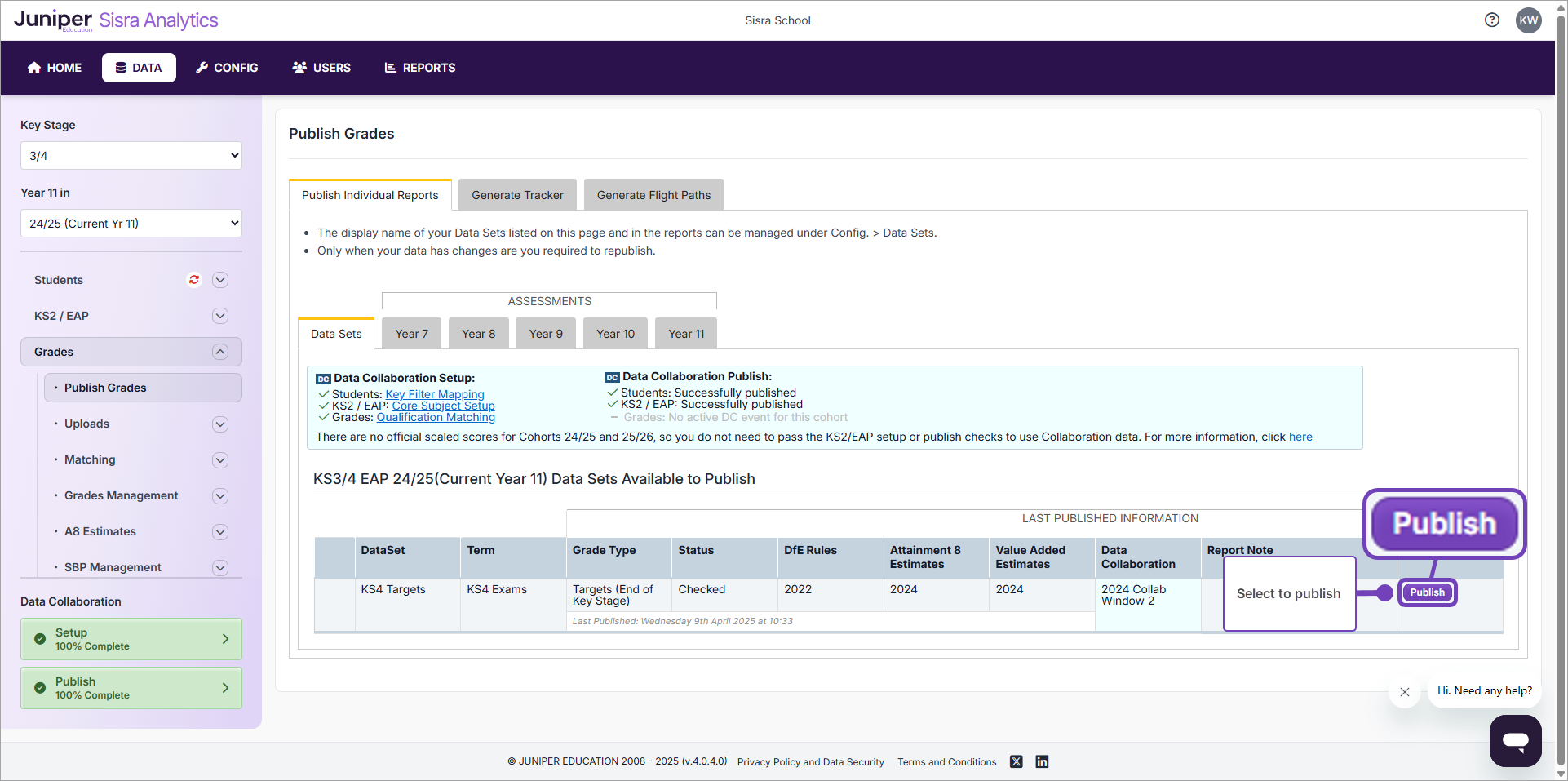The height and width of the screenshot is (781, 1568).
Task: Click the X social icon in footer
Action: (1016, 761)
